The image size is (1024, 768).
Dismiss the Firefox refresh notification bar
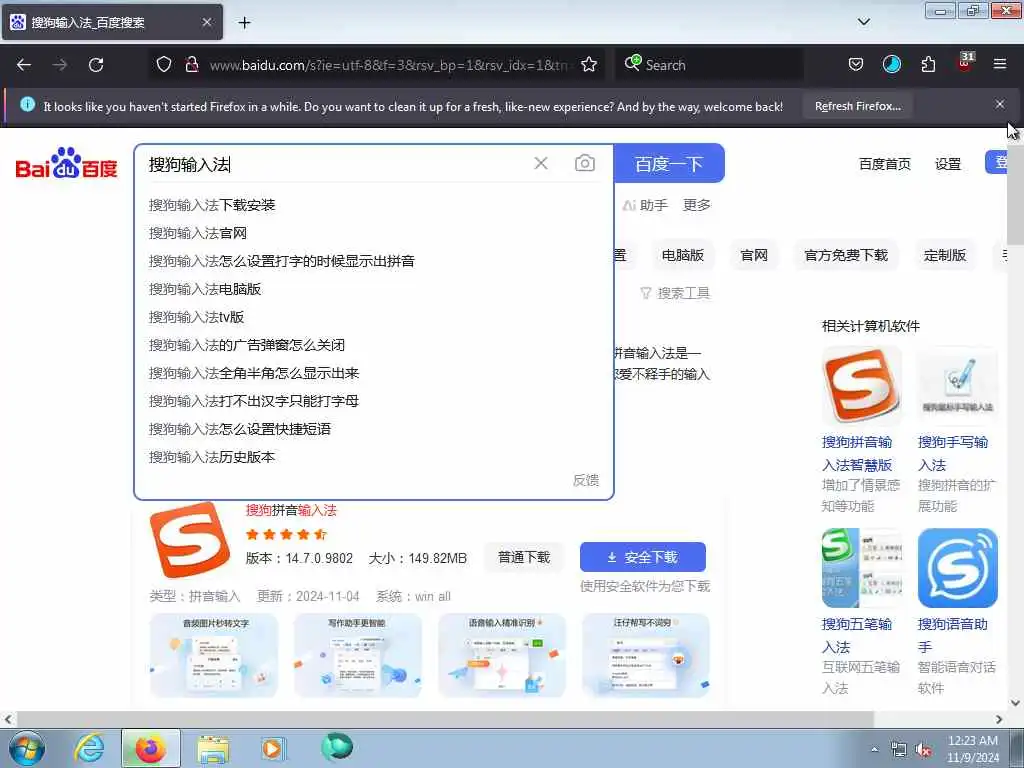[x=1000, y=104]
